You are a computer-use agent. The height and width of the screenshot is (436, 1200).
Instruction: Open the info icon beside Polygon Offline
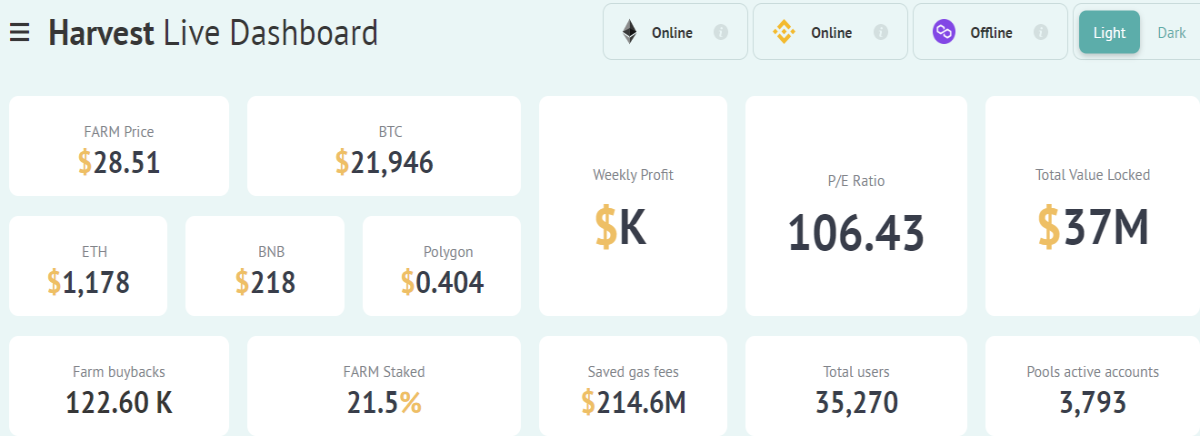(1040, 32)
